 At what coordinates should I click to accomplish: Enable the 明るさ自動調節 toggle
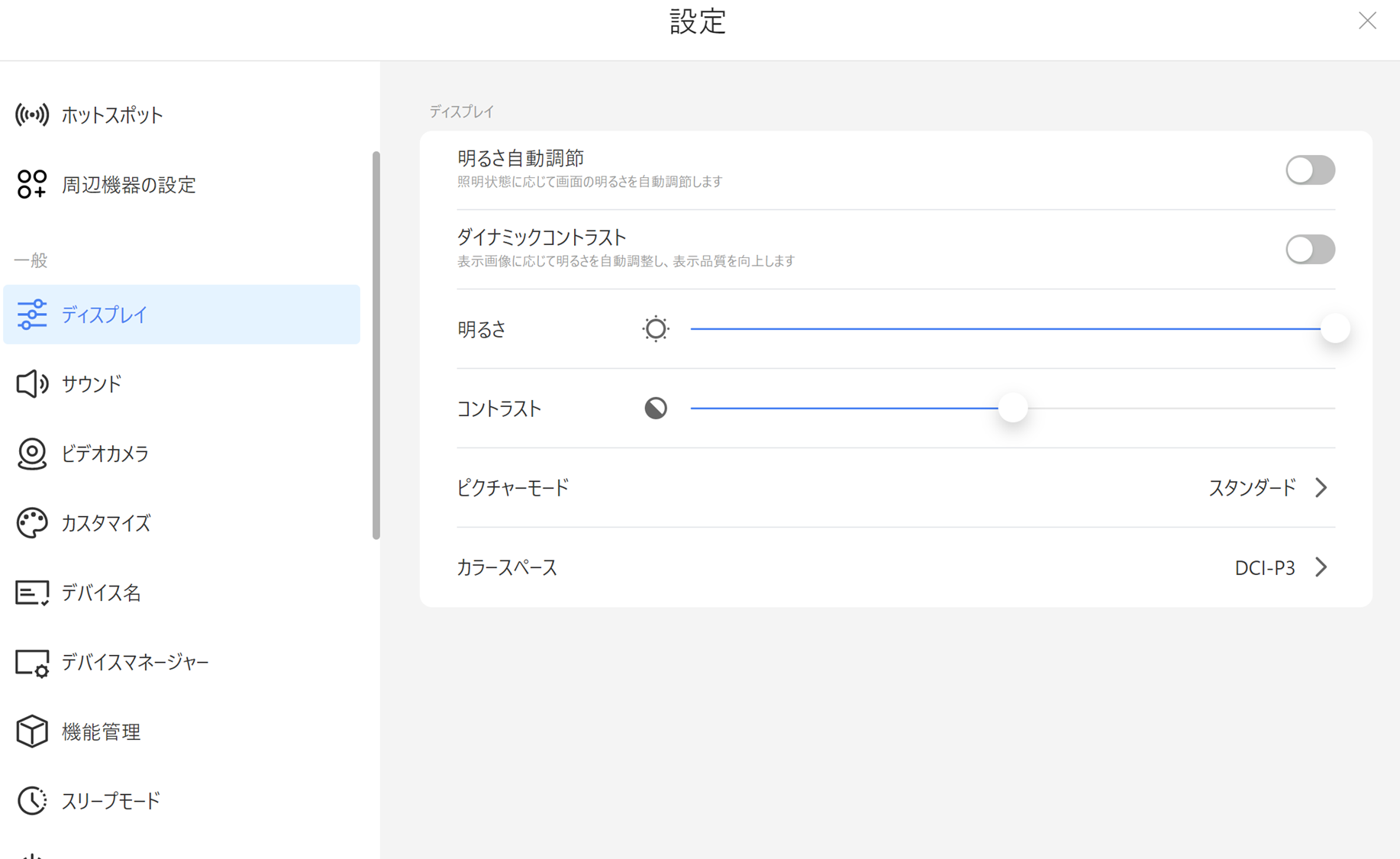click(1310, 170)
